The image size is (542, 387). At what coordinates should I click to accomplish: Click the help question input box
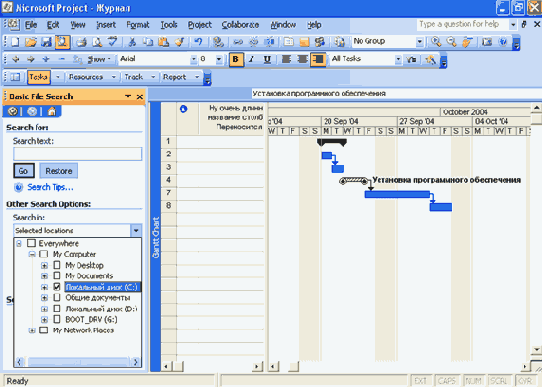pos(462,24)
